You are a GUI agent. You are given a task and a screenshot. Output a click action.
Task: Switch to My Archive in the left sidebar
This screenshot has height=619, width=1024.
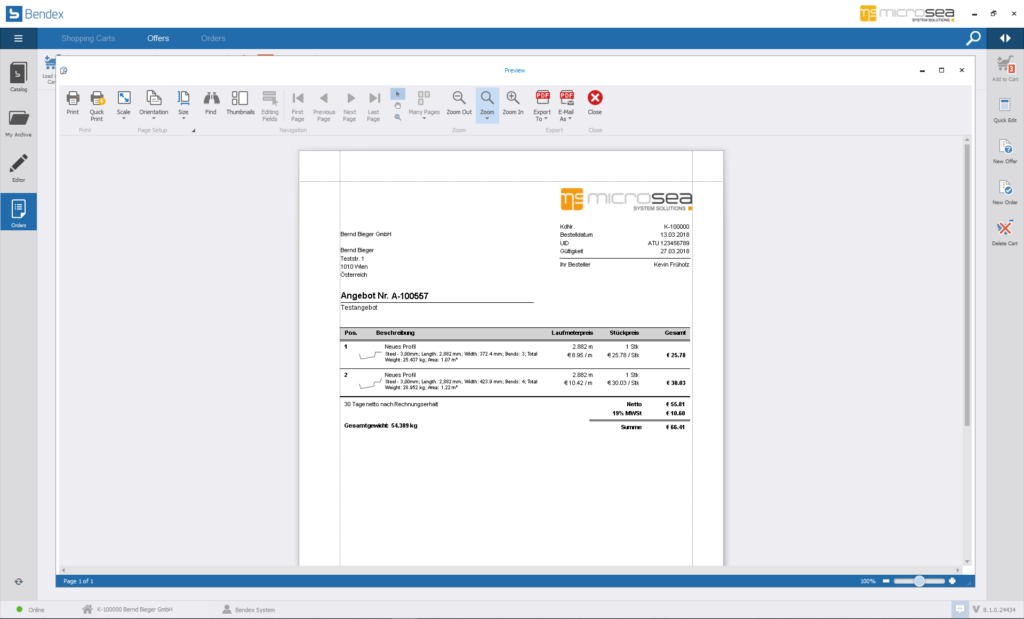(x=16, y=120)
